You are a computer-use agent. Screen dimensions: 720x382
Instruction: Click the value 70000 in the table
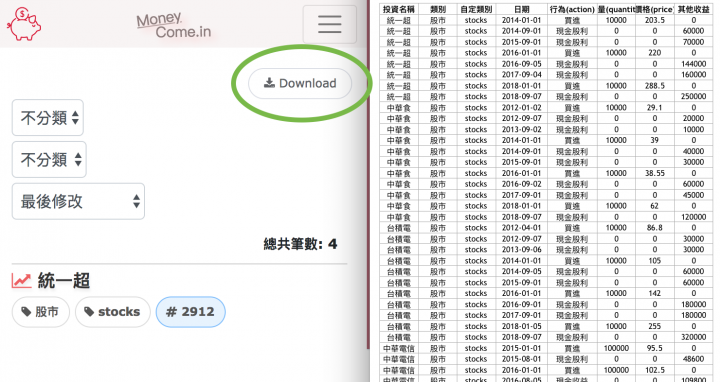(x=693, y=42)
